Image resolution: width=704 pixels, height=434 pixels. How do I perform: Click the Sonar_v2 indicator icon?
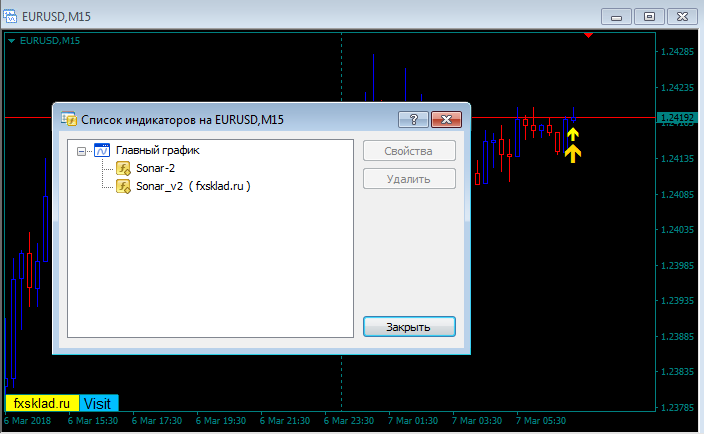point(123,186)
